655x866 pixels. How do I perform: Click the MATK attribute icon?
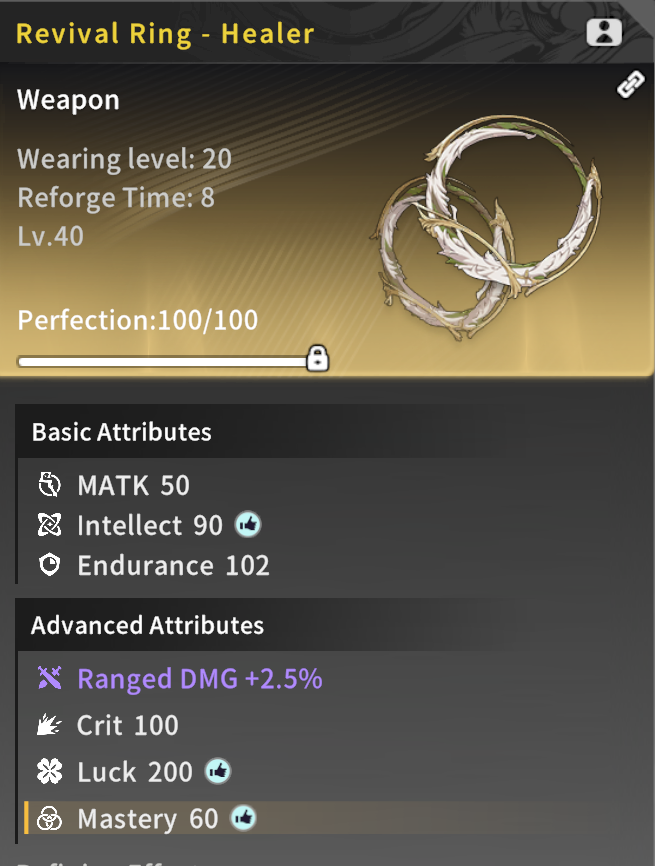pyautogui.click(x=50, y=485)
